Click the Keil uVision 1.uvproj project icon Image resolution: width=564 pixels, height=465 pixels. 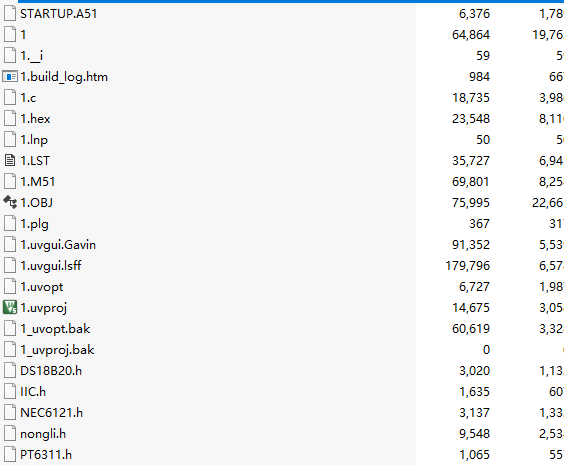[10, 308]
